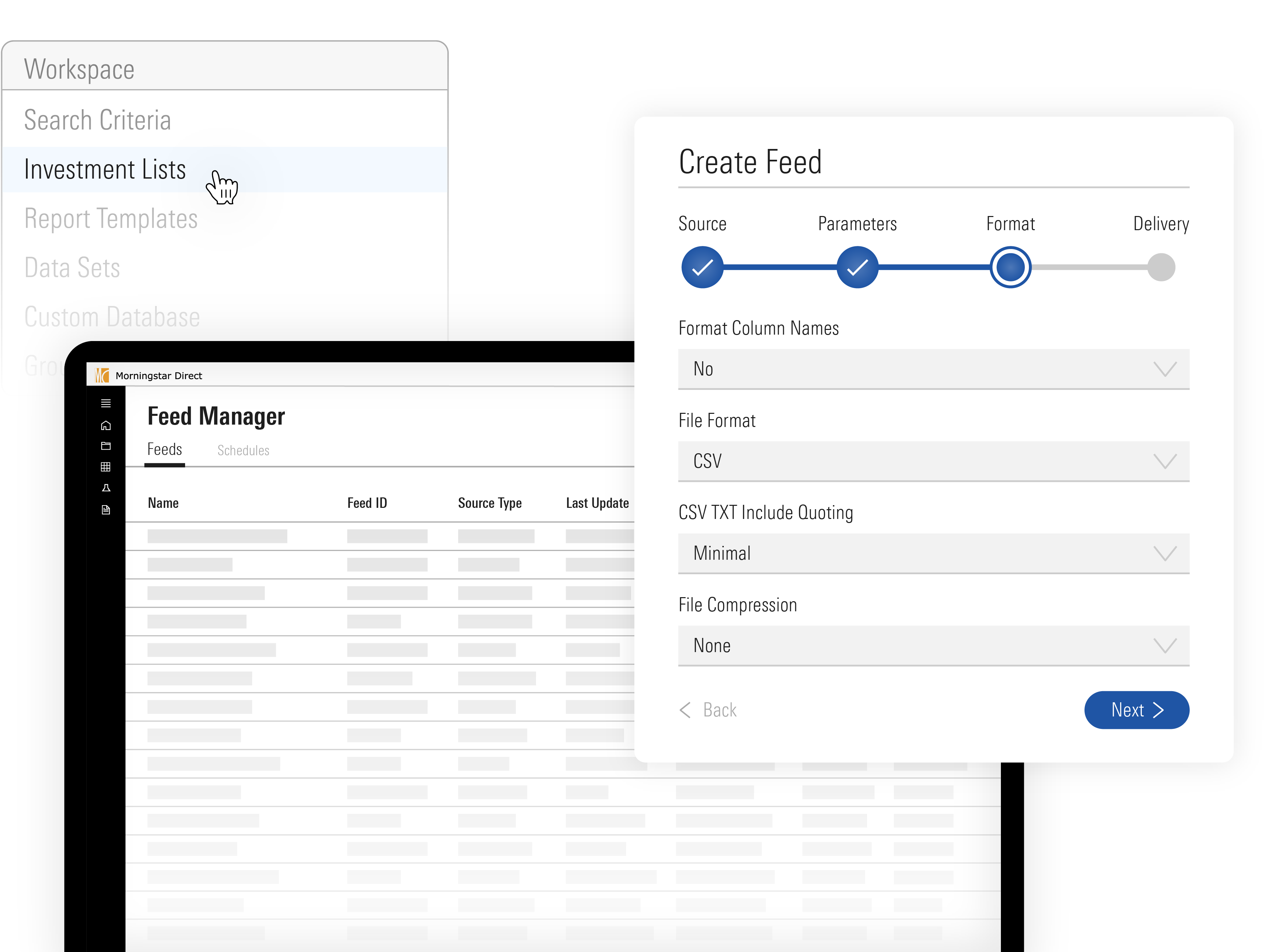Screen dimensions: 1277x952
Task: Select Investment Lists in Workspace menu
Action: tap(225, 170)
